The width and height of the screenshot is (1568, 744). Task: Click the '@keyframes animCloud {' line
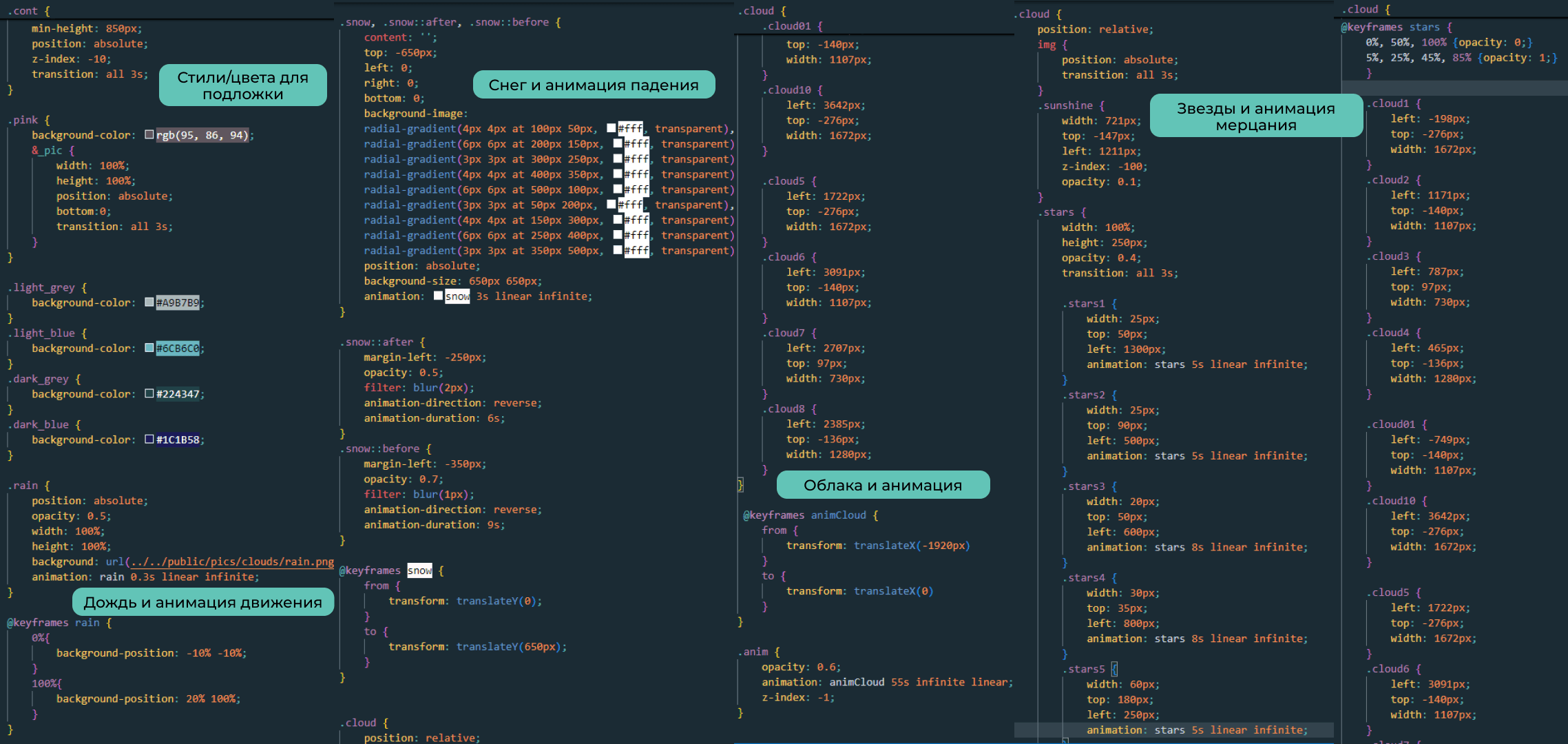tap(811, 515)
